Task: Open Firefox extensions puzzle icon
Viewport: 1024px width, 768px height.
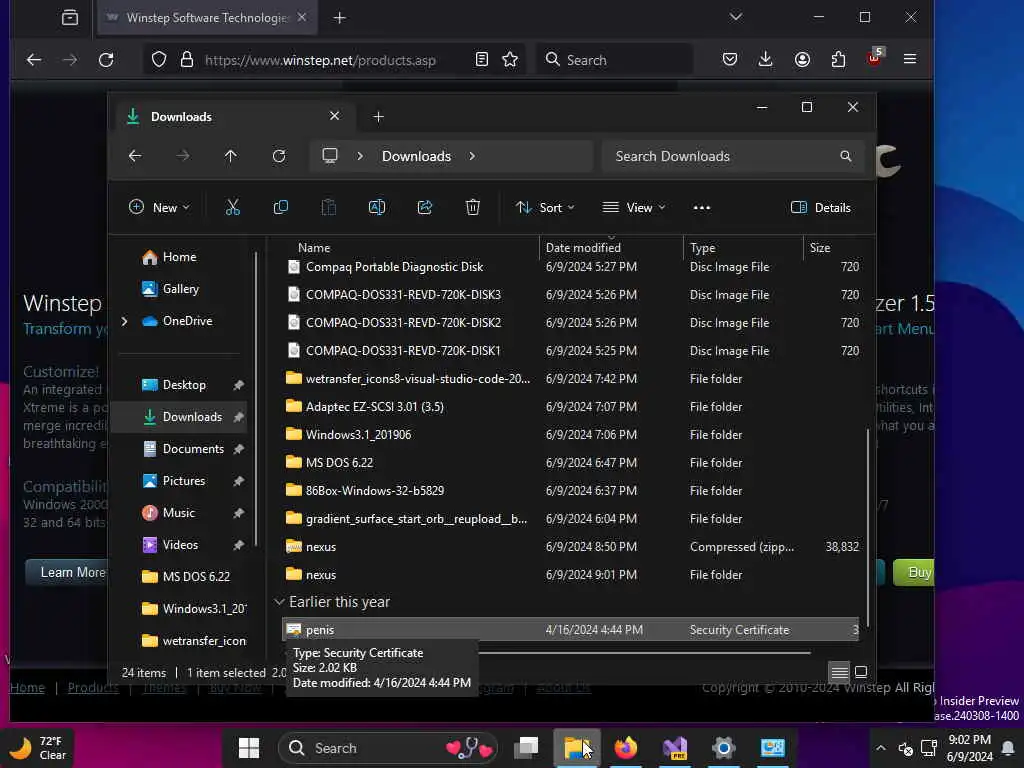Action: coord(839,60)
